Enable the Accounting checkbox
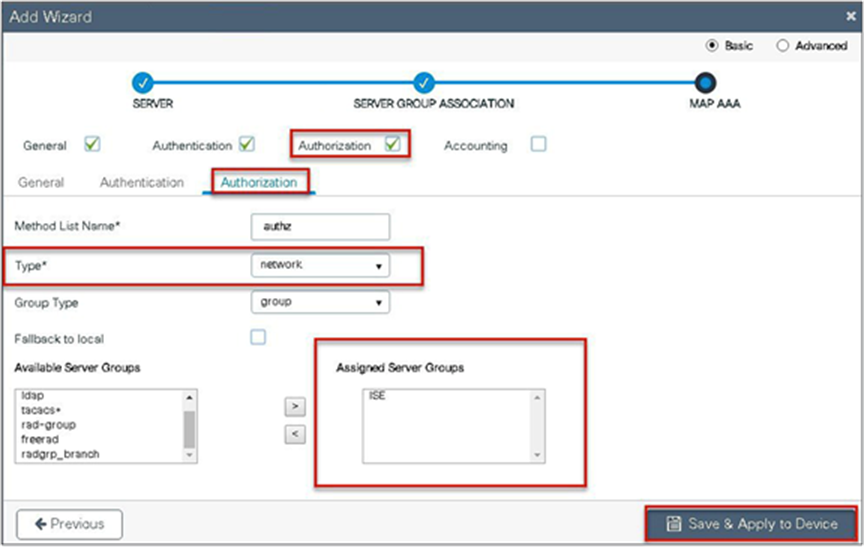The height and width of the screenshot is (547, 864). coord(538,144)
